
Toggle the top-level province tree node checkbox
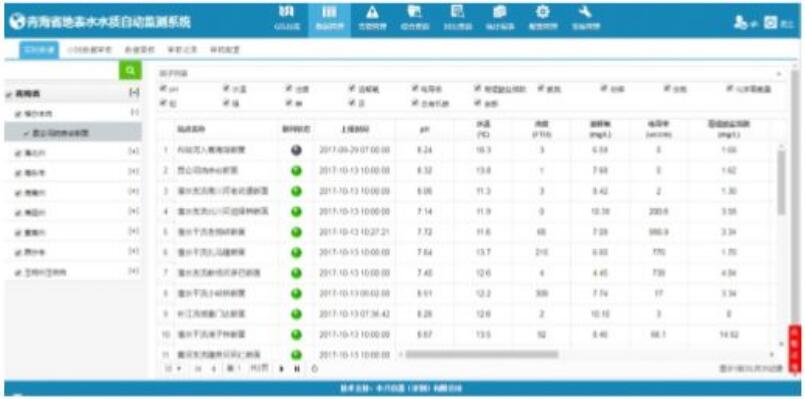[x=9, y=94]
